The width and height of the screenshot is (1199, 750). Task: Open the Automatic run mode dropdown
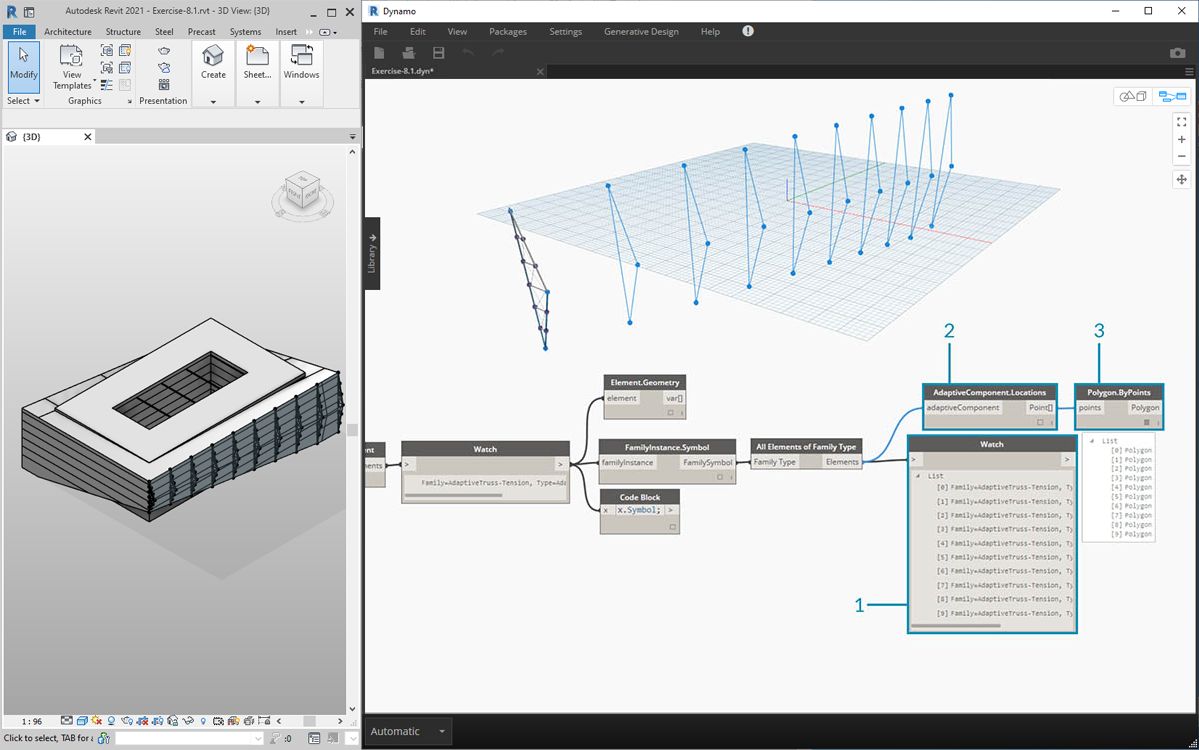(441, 731)
